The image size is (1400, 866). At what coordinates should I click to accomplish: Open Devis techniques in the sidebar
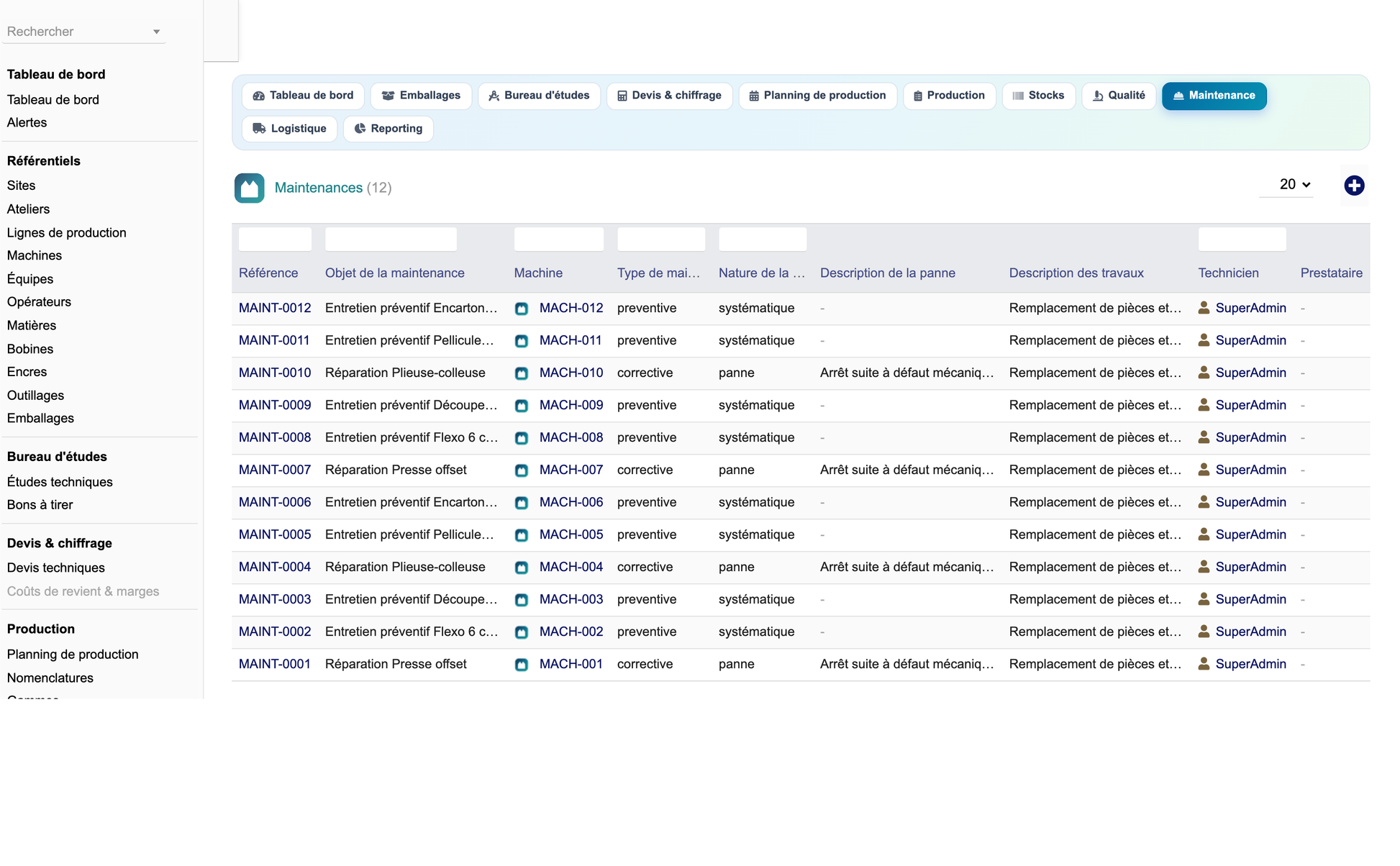pos(55,568)
